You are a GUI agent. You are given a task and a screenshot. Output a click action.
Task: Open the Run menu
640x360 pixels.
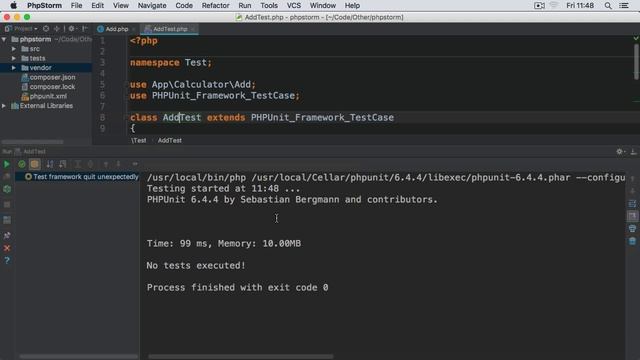[245, 6]
